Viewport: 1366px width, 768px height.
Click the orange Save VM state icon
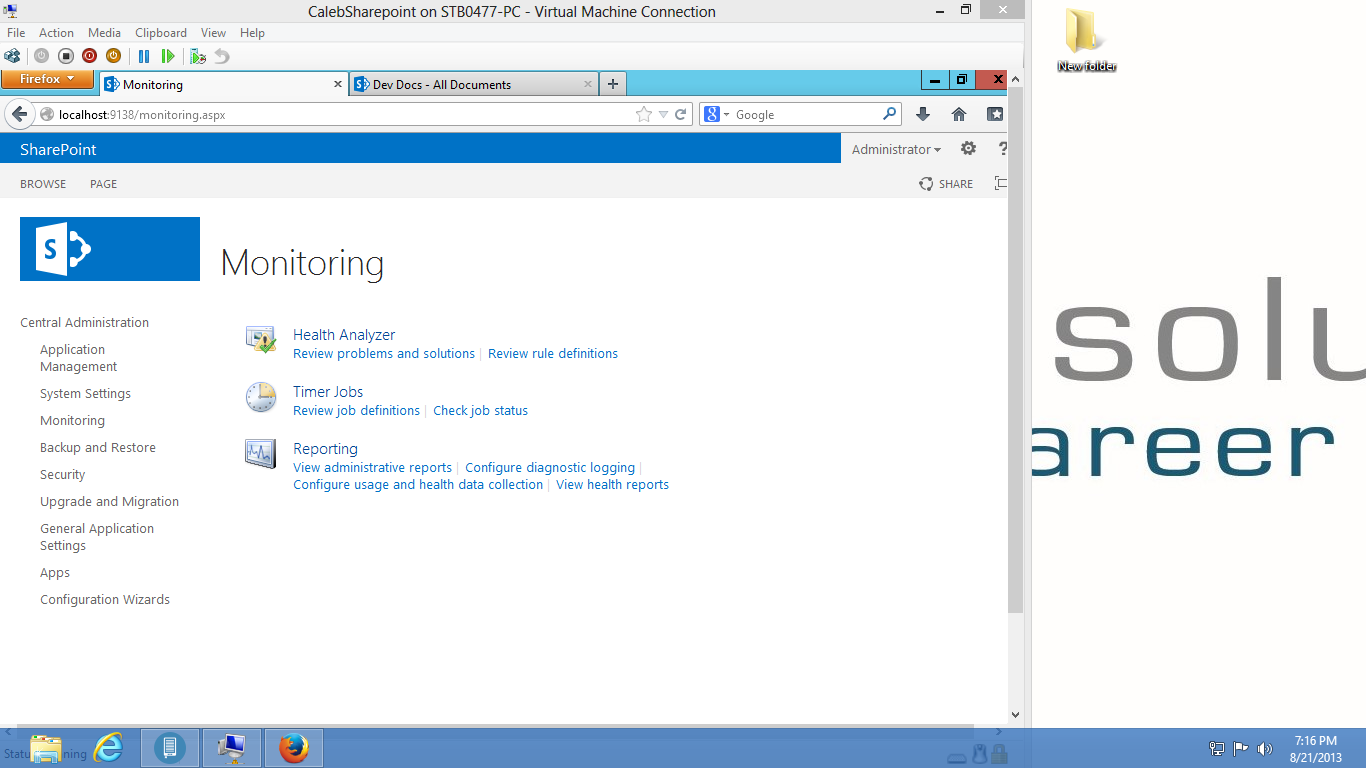113,56
